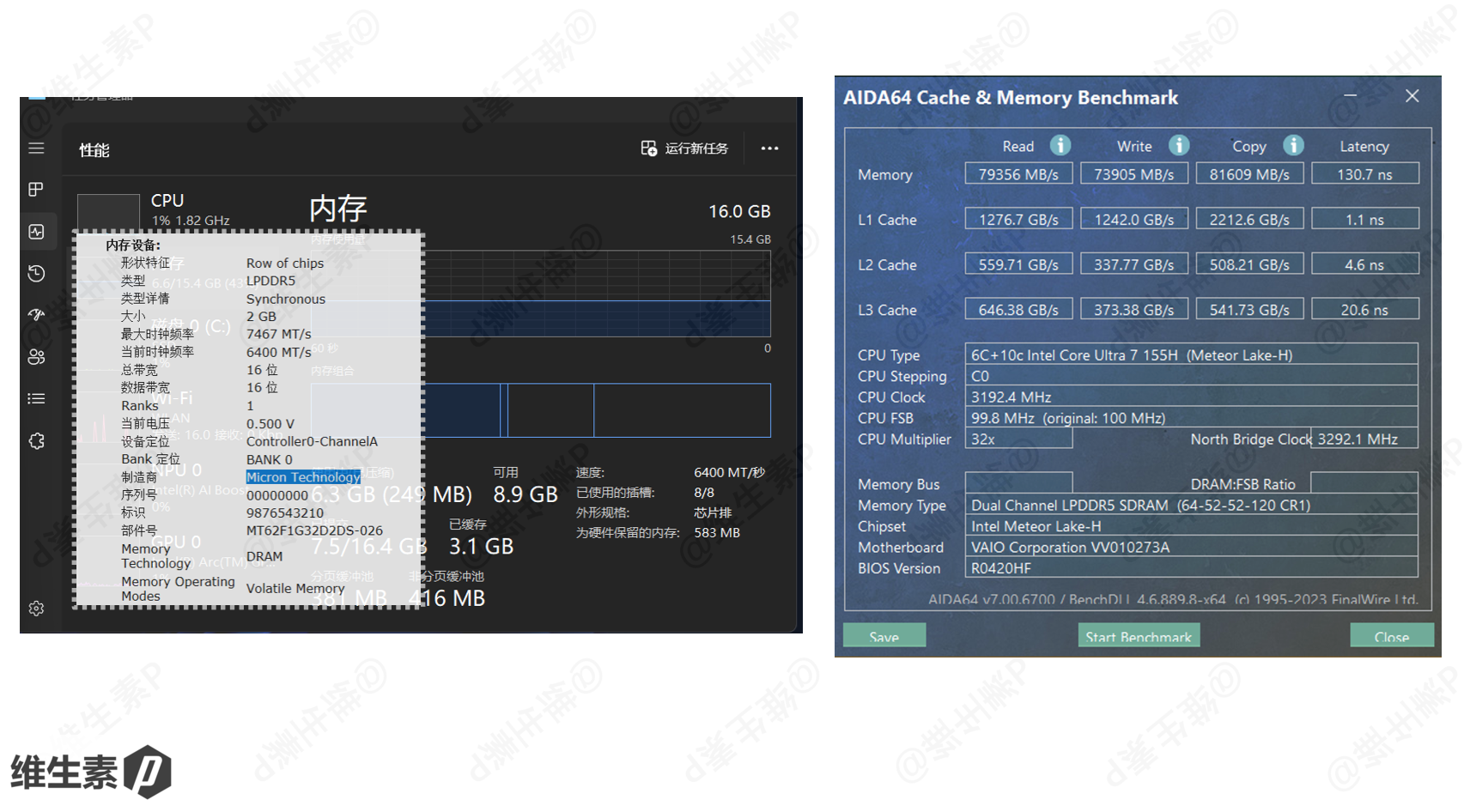Click the Save button in AIDA64
Image resolution: width=1464 pixels, height=812 pixels.
click(x=884, y=636)
